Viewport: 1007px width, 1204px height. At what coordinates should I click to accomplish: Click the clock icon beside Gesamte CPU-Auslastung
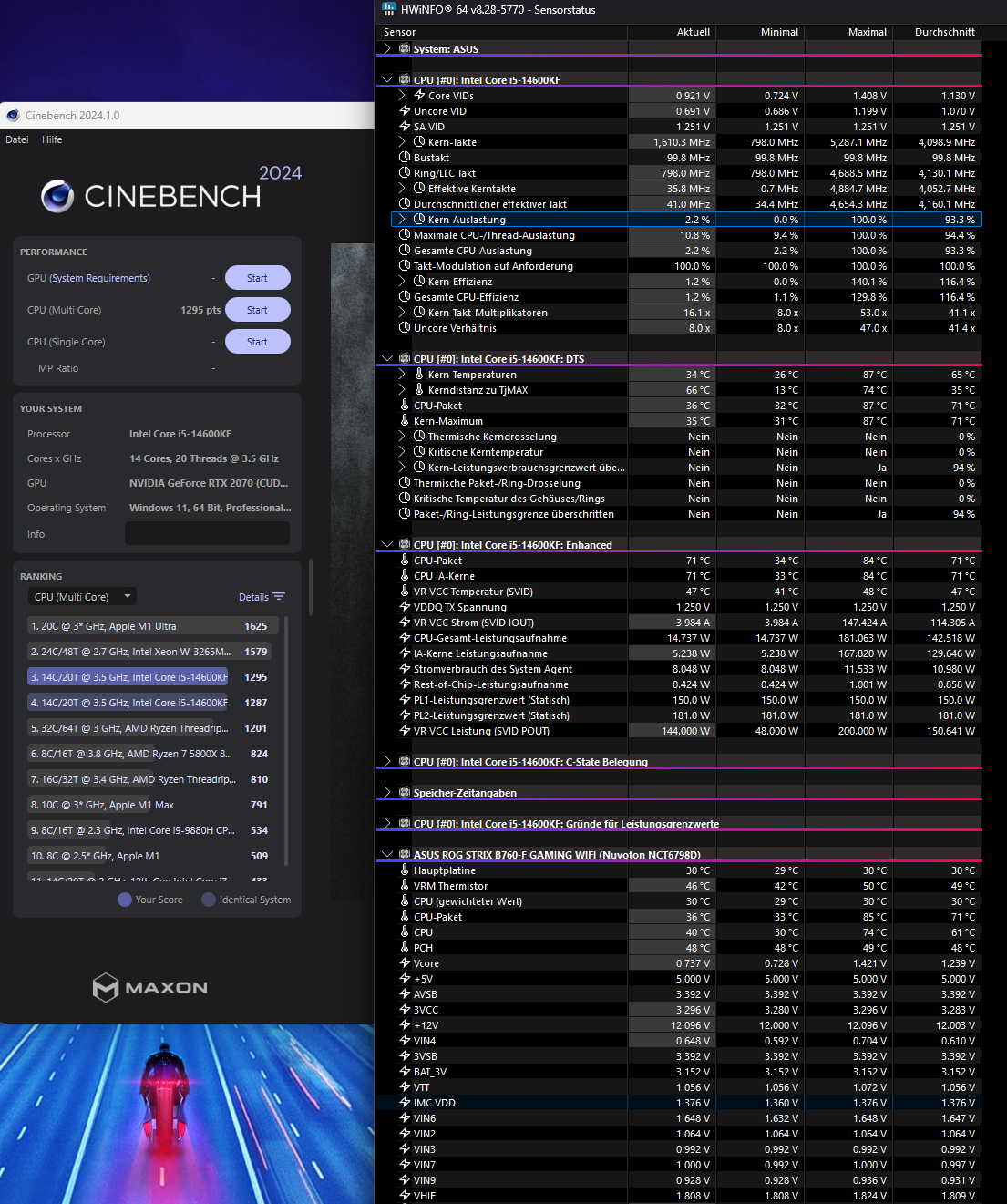(405, 251)
